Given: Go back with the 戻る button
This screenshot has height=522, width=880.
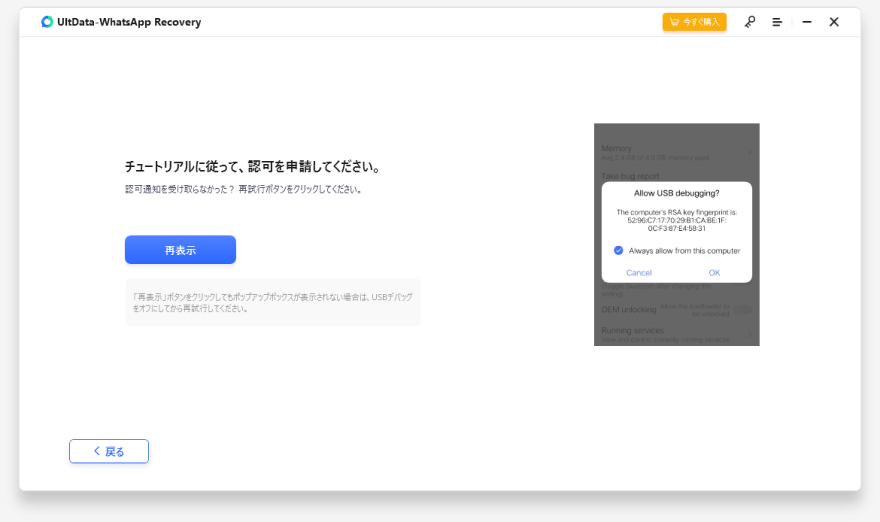Looking at the screenshot, I should click(109, 451).
